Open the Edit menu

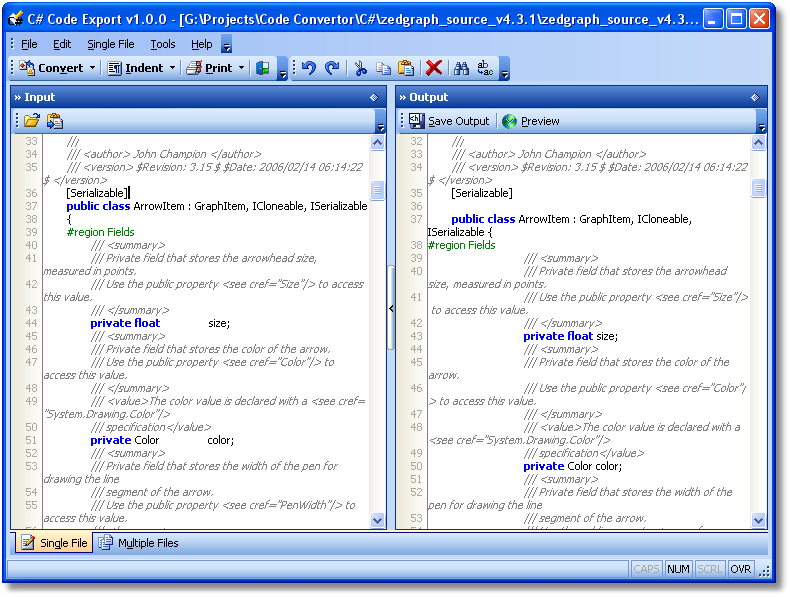click(62, 44)
